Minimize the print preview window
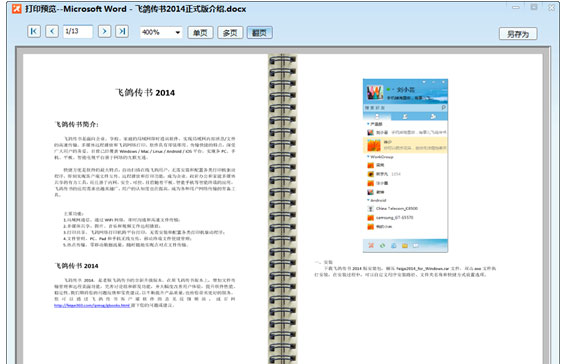 pyautogui.click(x=516, y=7)
